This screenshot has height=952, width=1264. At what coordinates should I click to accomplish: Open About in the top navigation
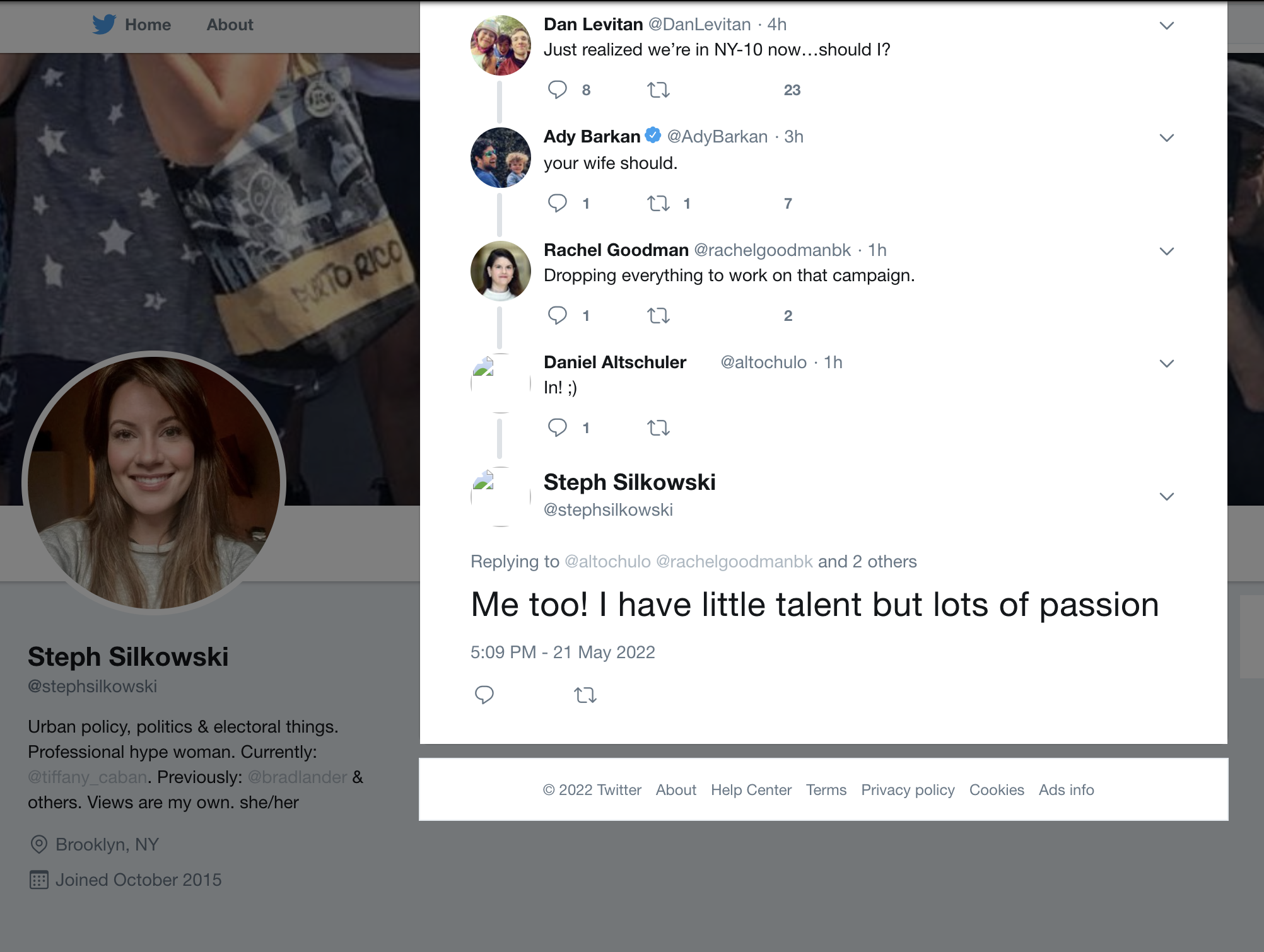(230, 25)
